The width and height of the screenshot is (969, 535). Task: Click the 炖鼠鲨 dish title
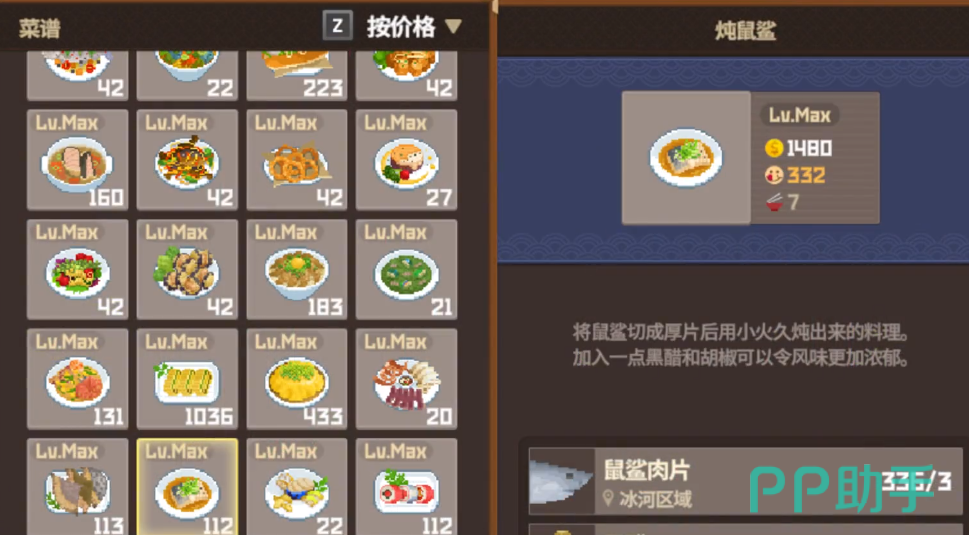click(x=745, y=30)
